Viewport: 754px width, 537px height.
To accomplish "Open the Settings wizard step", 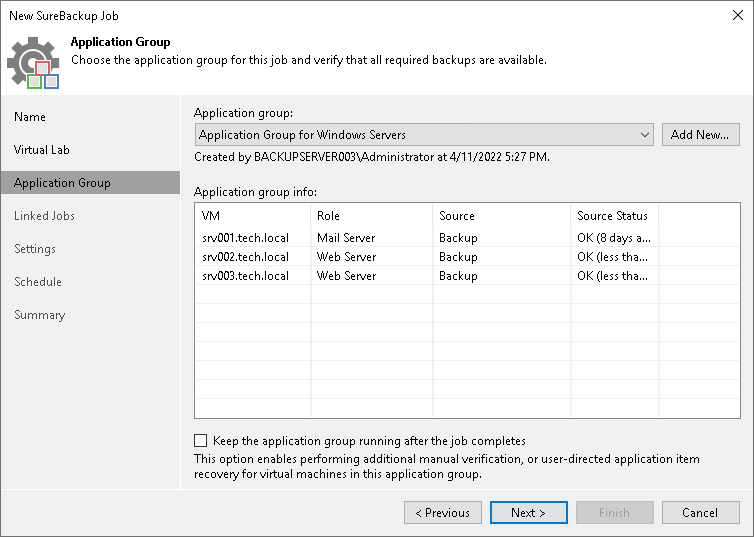I will 35,249.
